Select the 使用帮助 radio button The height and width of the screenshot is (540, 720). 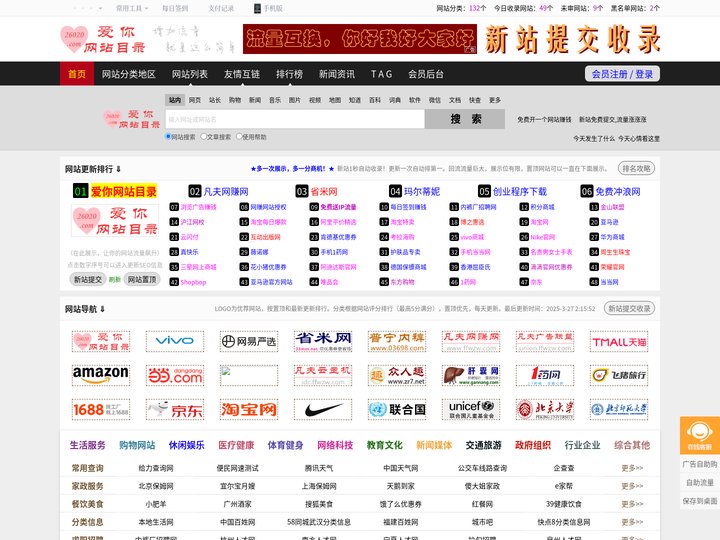tap(239, 136)
